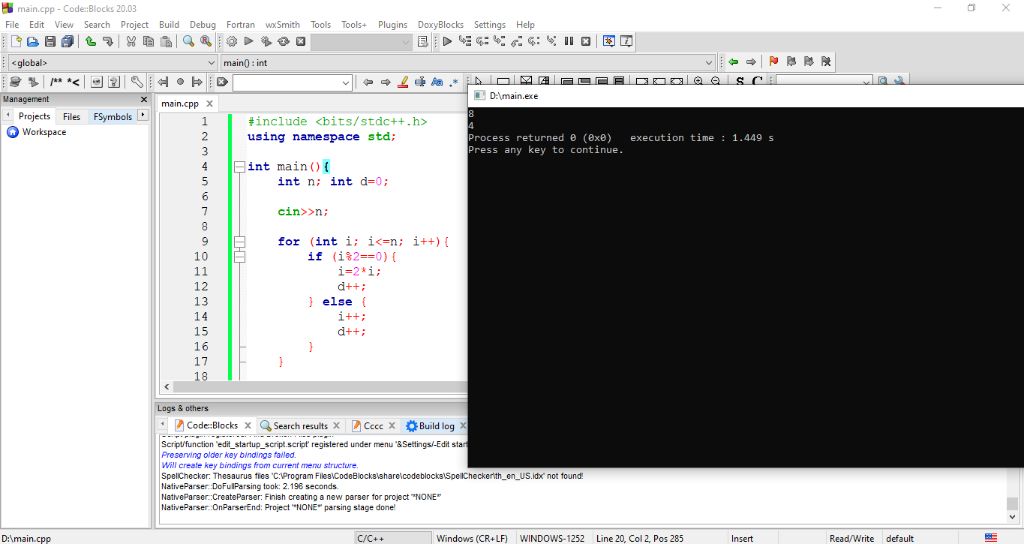Create a new file with the toolbar icon

(x=16, y=41)
